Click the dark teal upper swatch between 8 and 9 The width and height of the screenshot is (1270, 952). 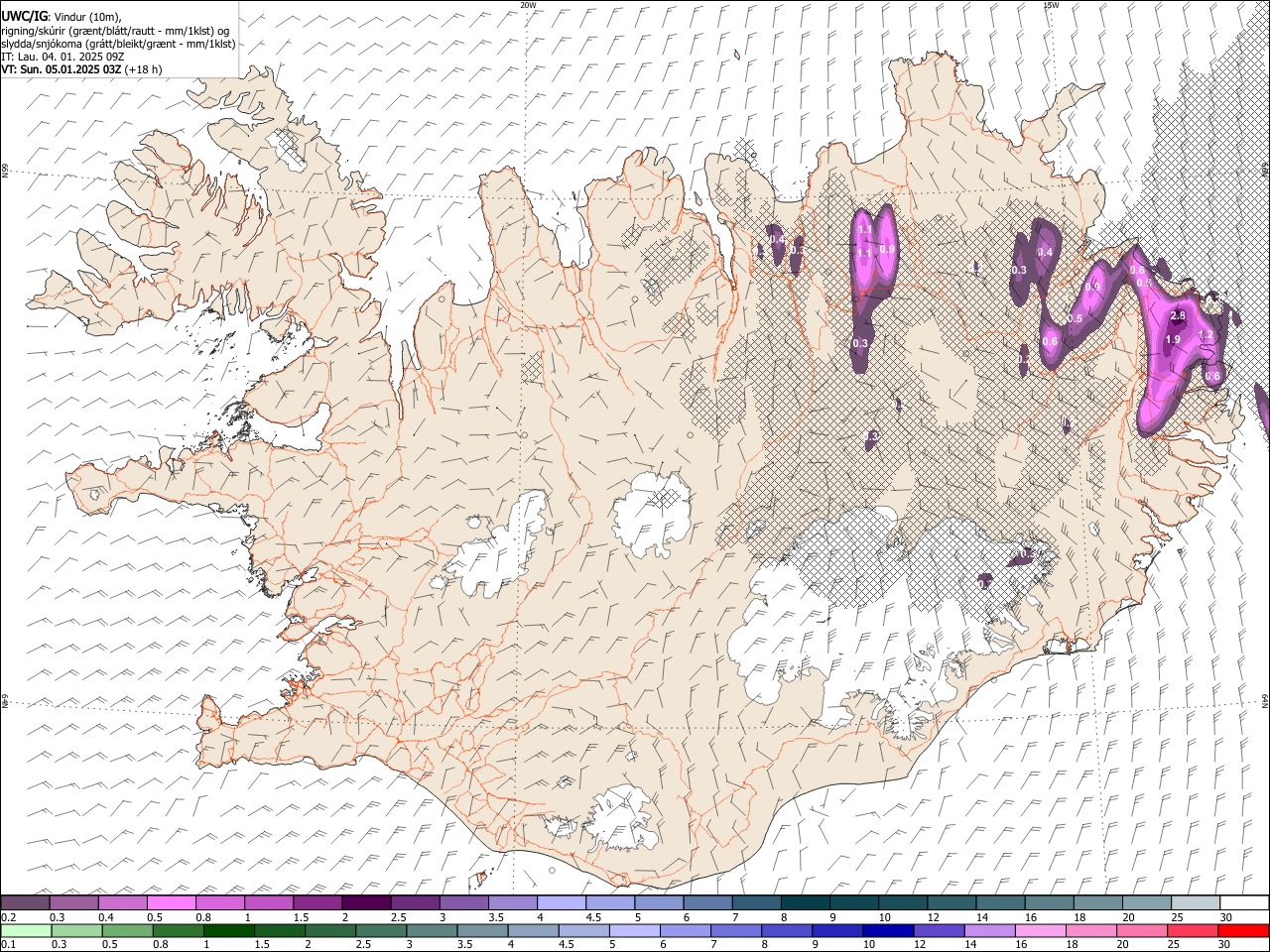805,902
